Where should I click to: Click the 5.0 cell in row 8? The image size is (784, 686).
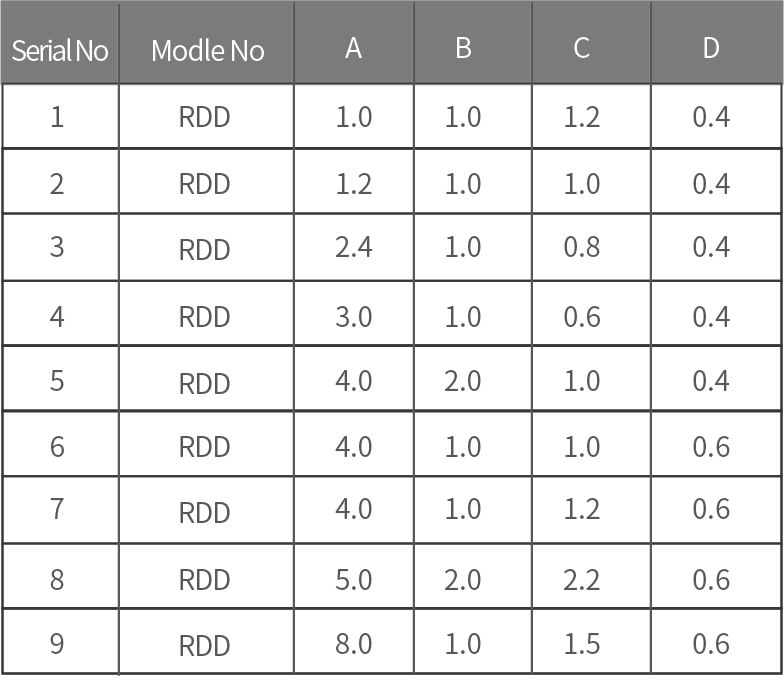[354, 579]
